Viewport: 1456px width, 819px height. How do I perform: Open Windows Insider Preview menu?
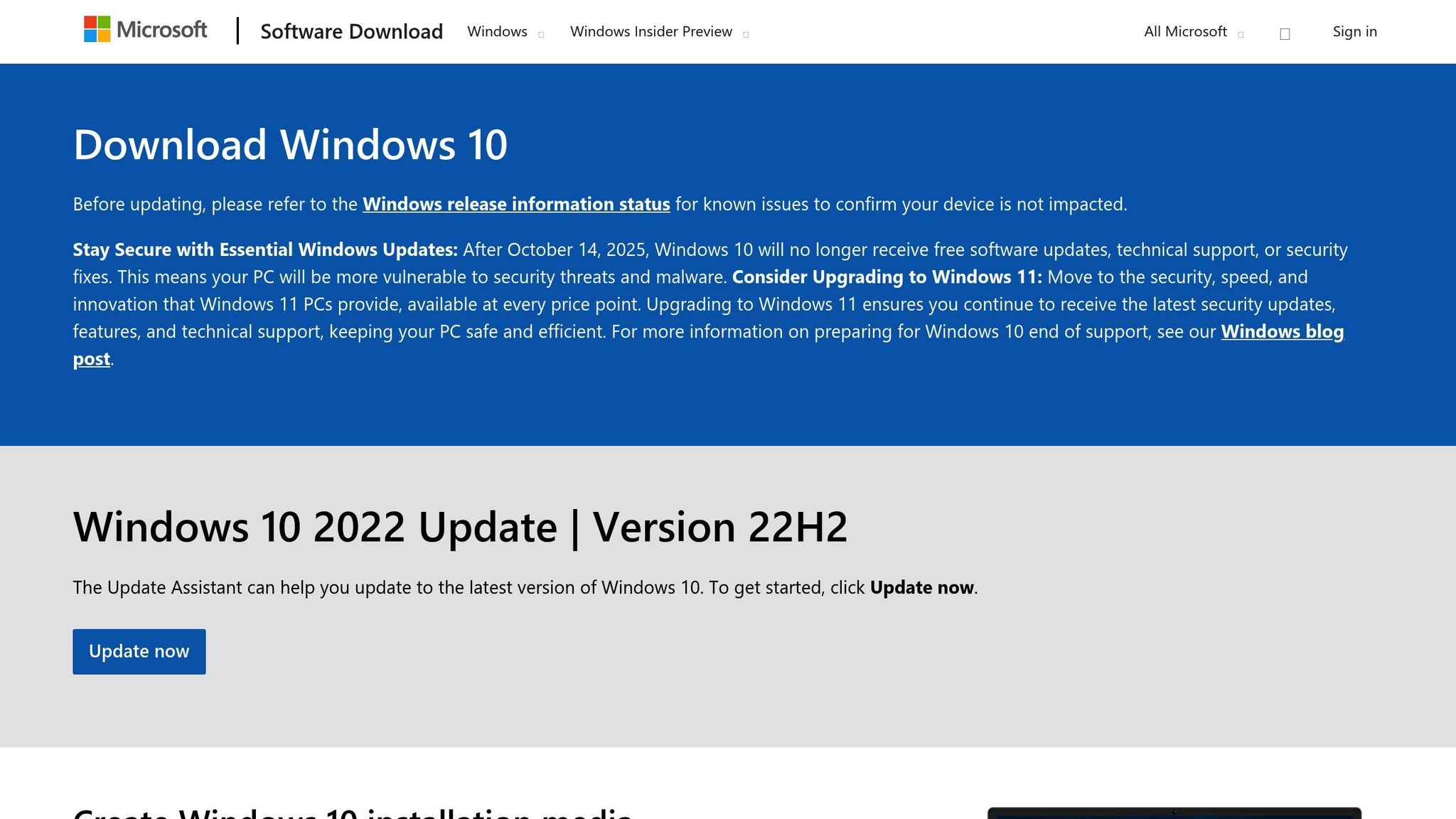click(651, 31)
